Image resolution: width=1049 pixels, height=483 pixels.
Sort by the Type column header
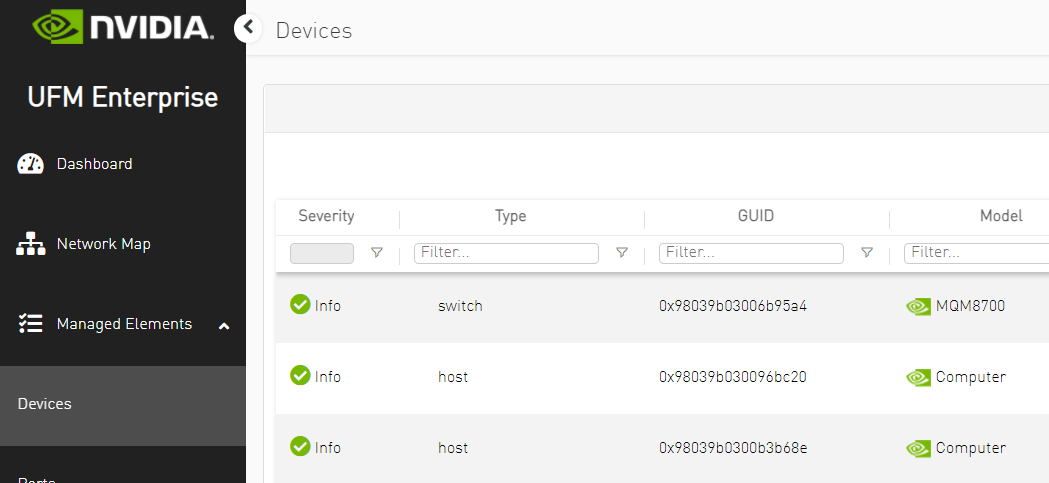click(x=510, y=216)
